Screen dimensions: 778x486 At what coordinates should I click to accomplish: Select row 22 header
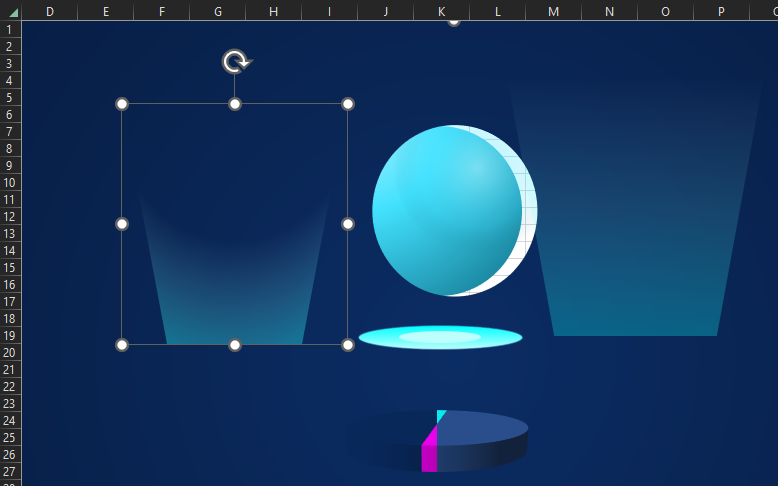pos(10,386)
